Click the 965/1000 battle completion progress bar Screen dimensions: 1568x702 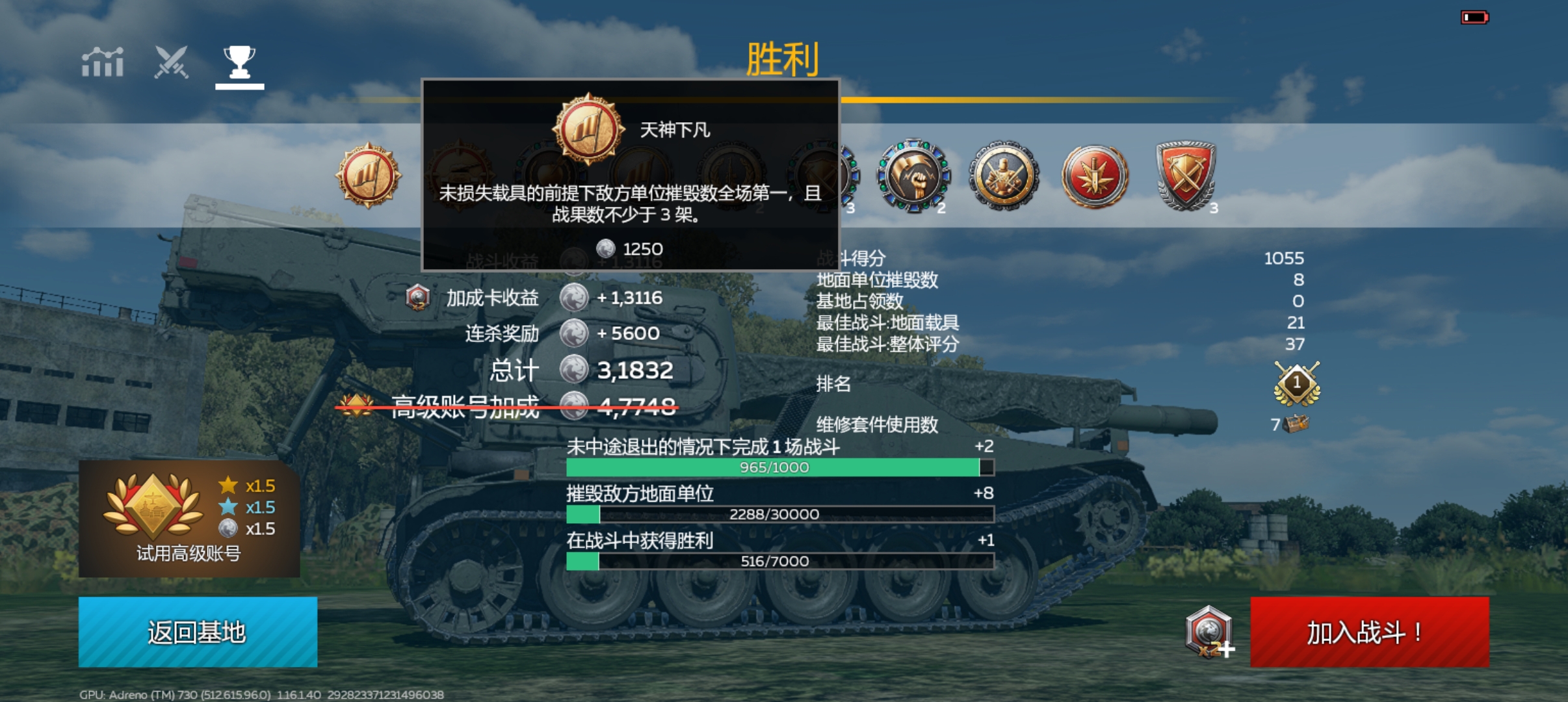tap(780, 467)
